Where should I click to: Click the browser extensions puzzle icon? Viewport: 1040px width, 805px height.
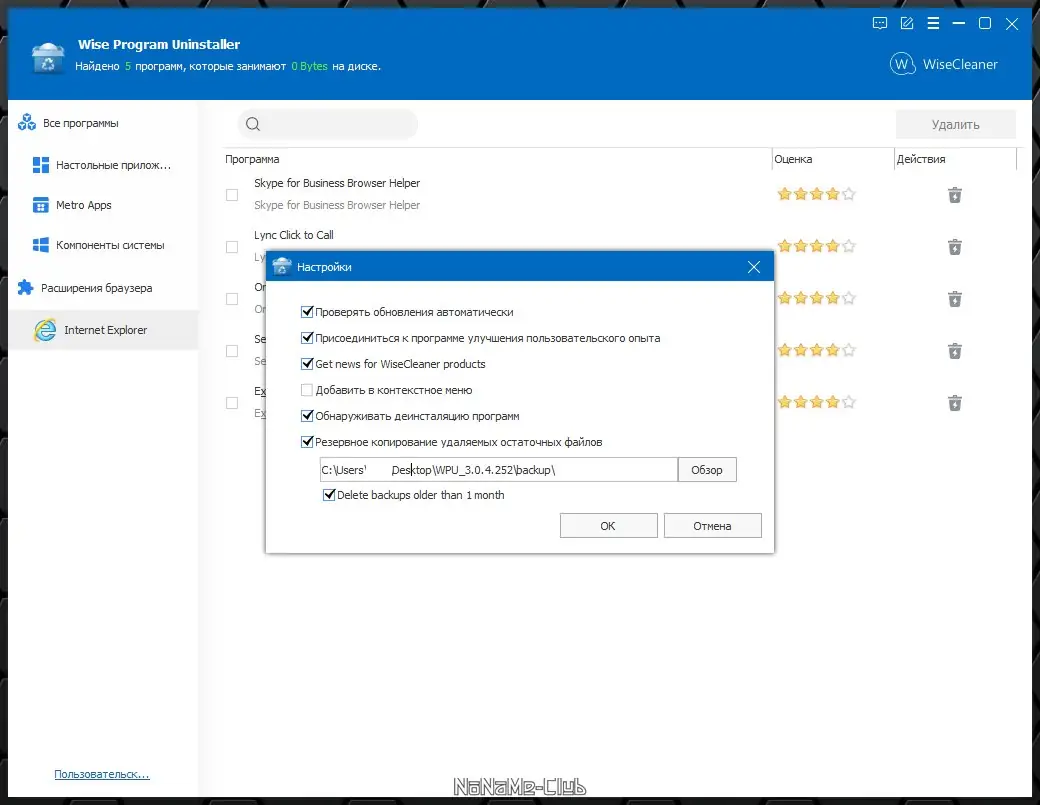point(25,288)
